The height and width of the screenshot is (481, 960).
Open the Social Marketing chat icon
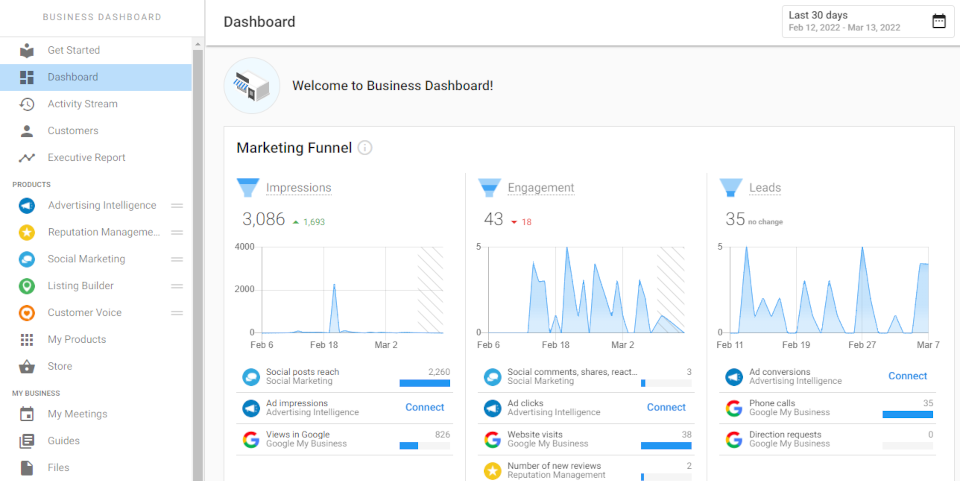(x=26, y=259)
